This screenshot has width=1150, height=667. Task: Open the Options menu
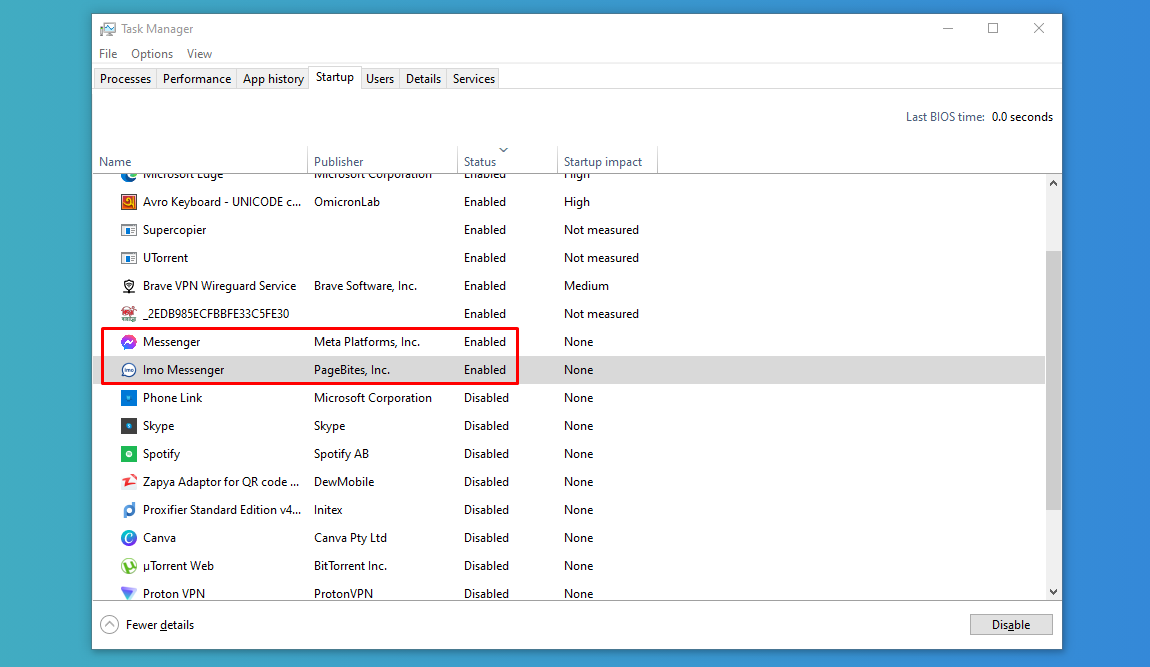[x=152, y=54]
